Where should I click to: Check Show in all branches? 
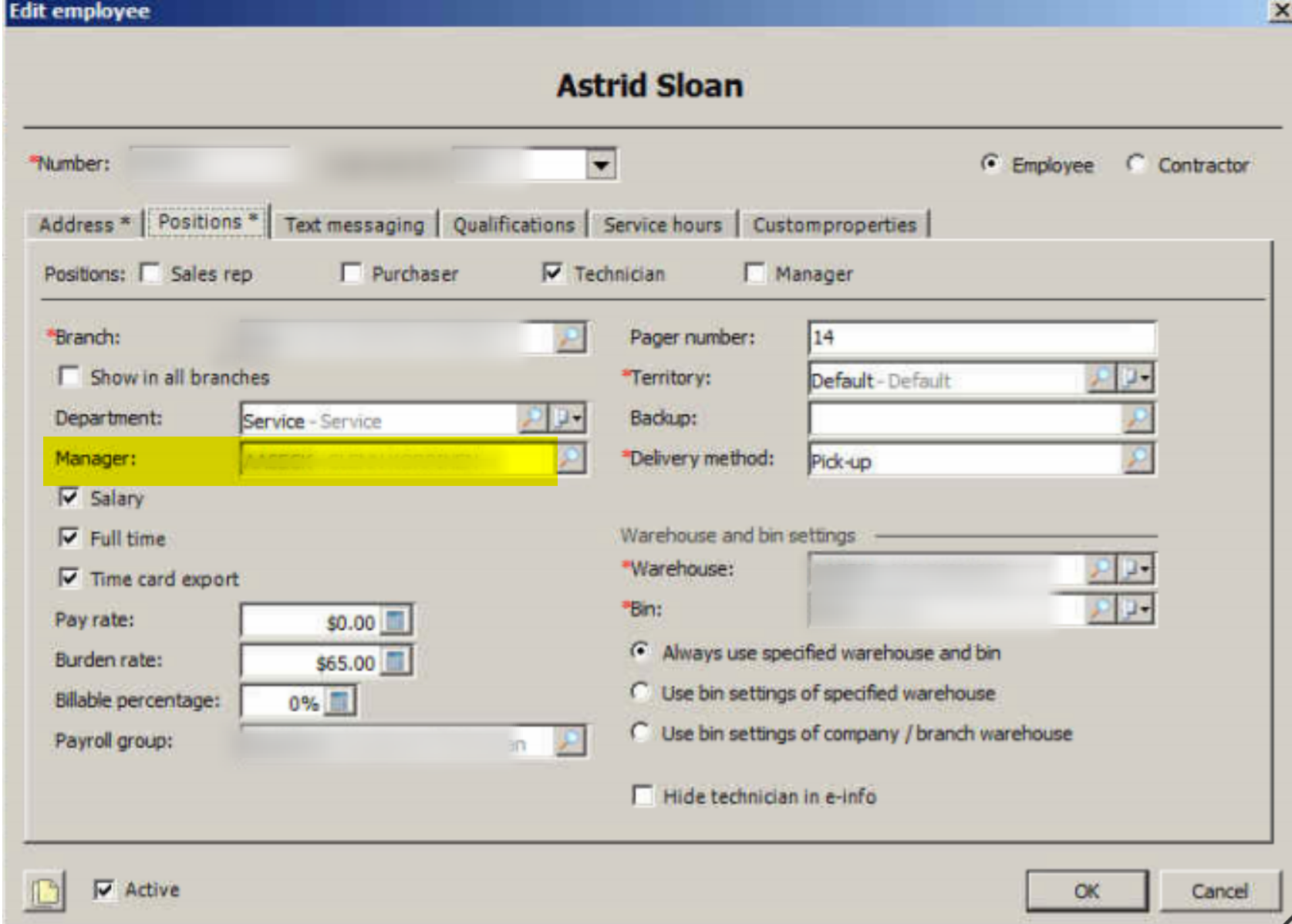(69, 376)
